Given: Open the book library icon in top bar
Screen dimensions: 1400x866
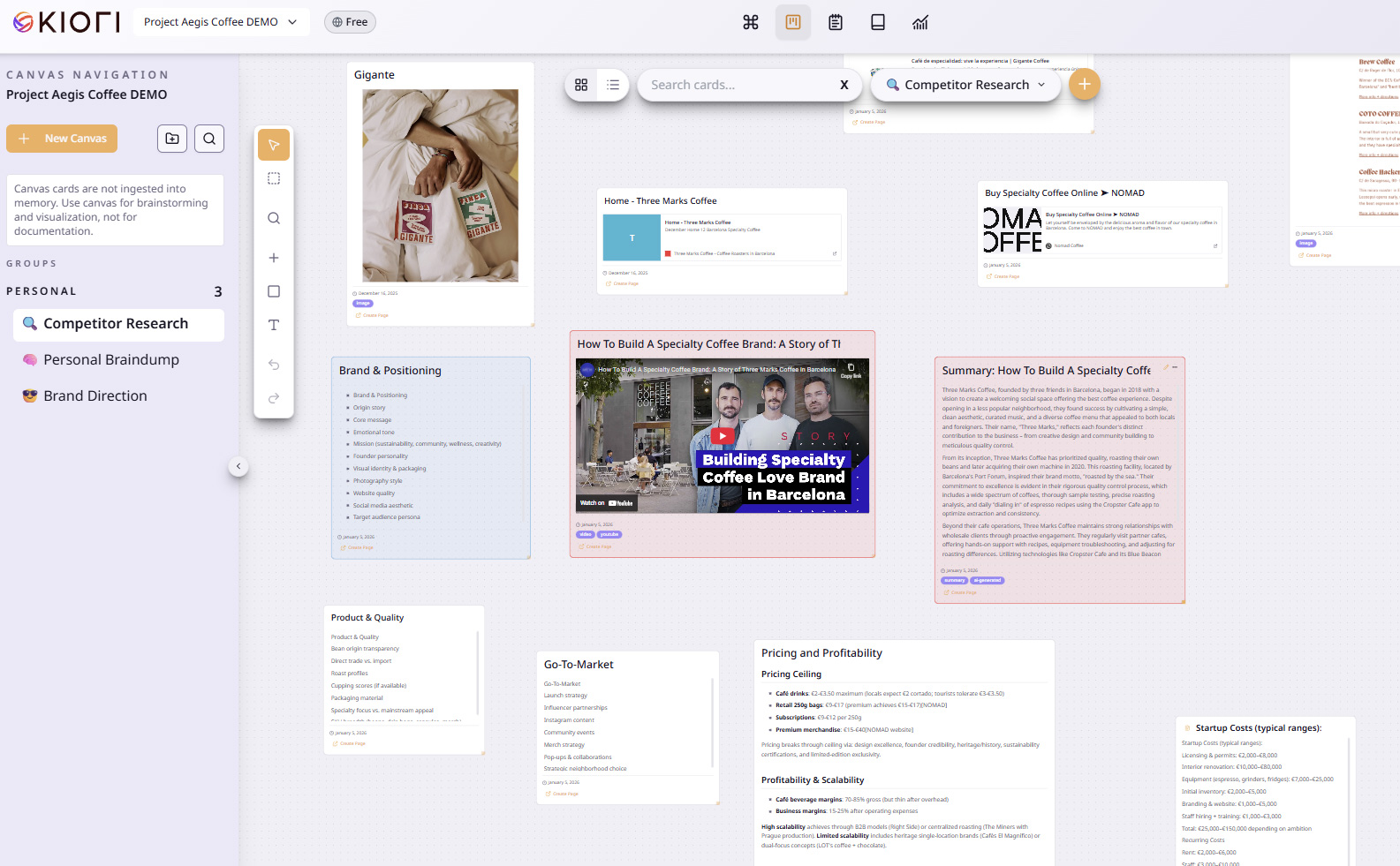Looking at the screenshot, I should tap(878, 22).
